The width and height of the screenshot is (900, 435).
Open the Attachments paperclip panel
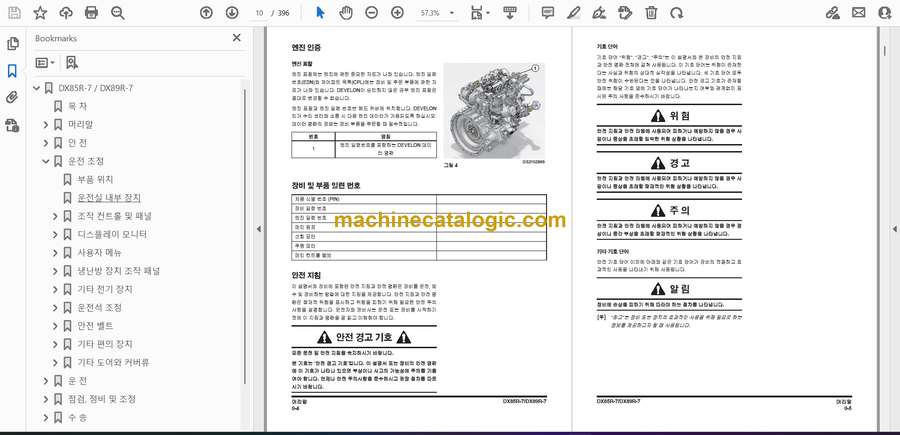point(13,97)
